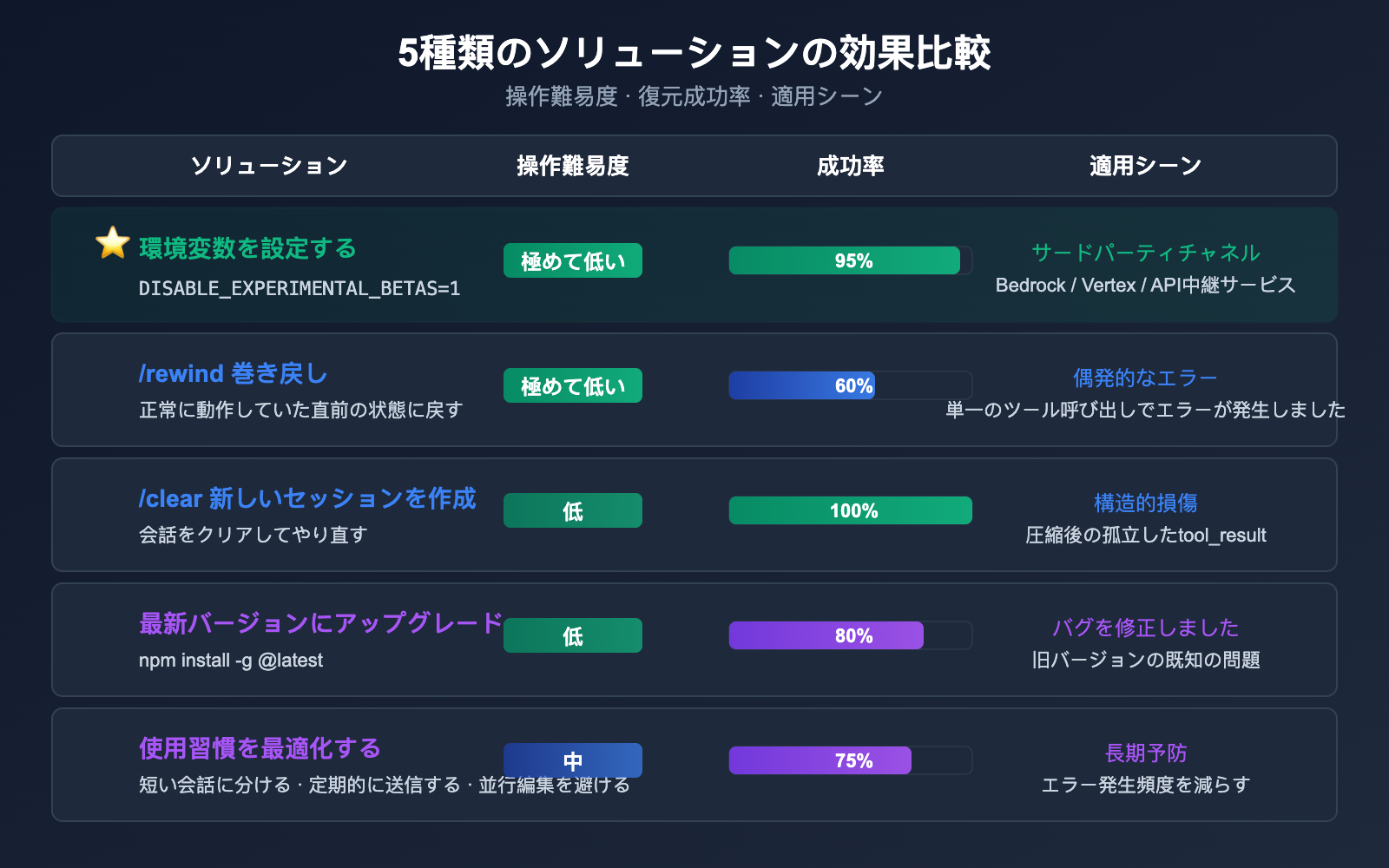Click the 極めて低い badge in the 環境変数 row
Image resolution: width=1389 pixels, height=868 pixels.
point(573,260)
